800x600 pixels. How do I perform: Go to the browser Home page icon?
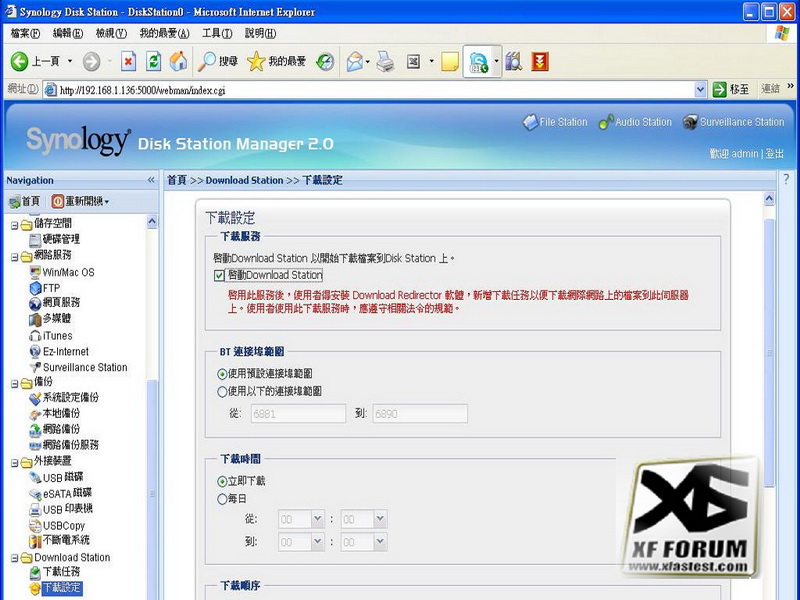click(x=178, y=62)
